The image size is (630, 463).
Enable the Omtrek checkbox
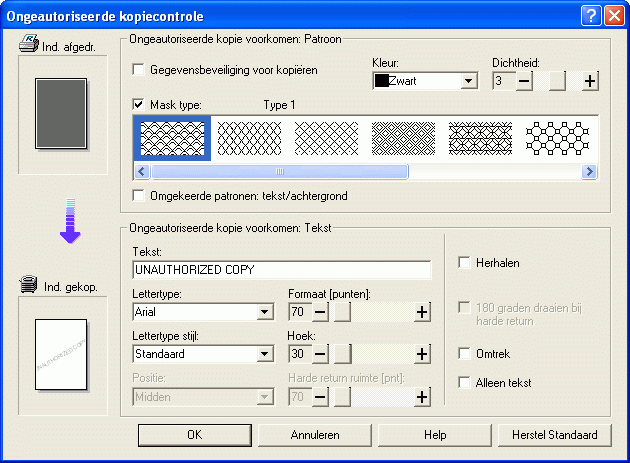(464, 353)
